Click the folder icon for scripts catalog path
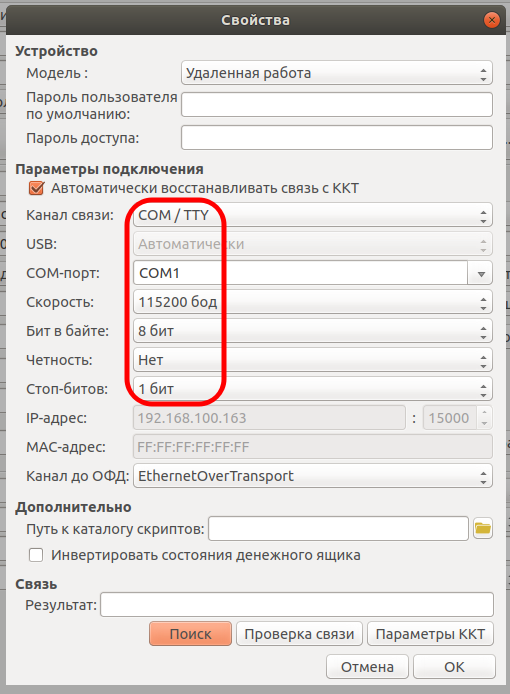The image size is (510, 694). [483, 528]
